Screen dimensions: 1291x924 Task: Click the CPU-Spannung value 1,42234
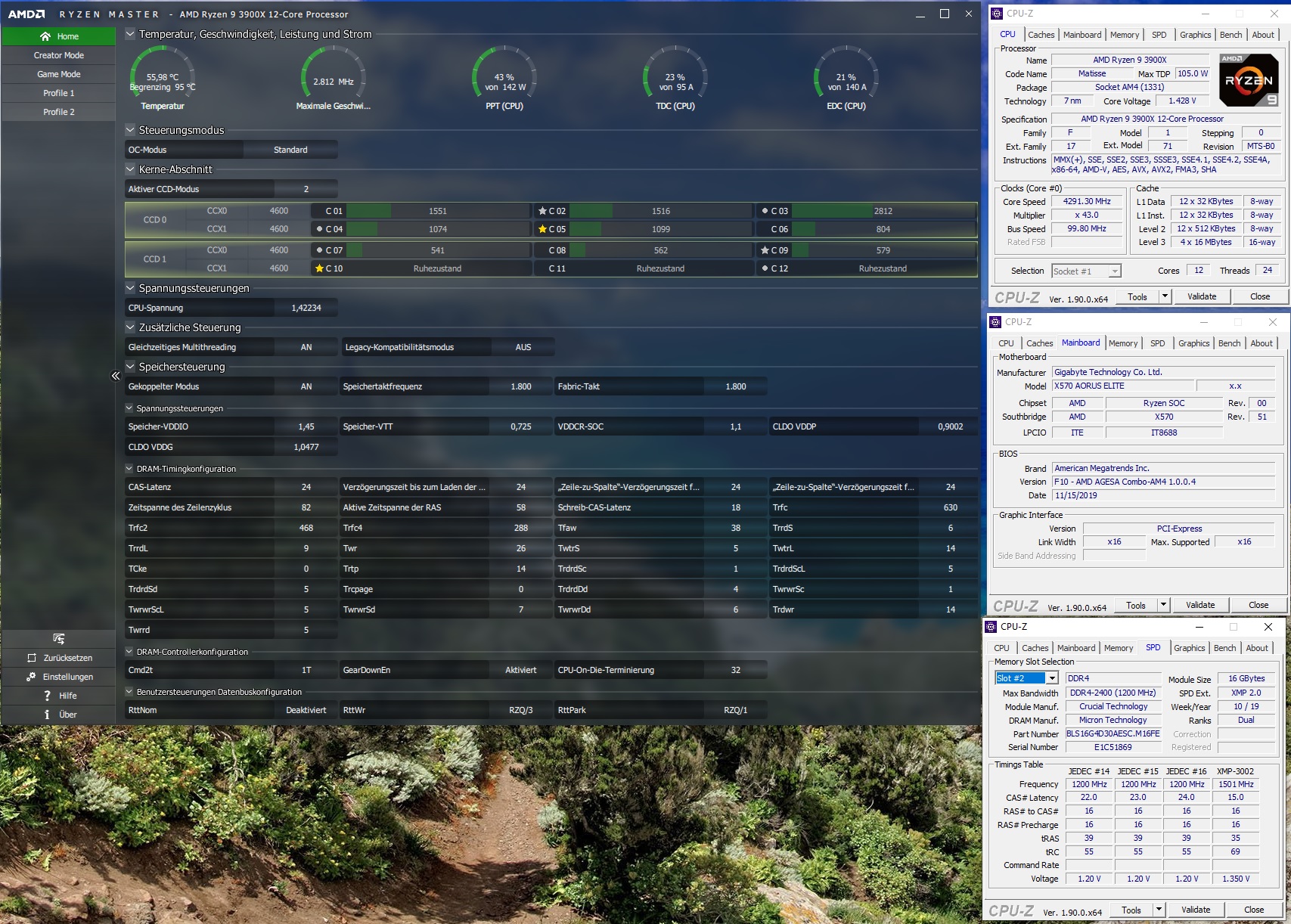(x=306, y=308)
